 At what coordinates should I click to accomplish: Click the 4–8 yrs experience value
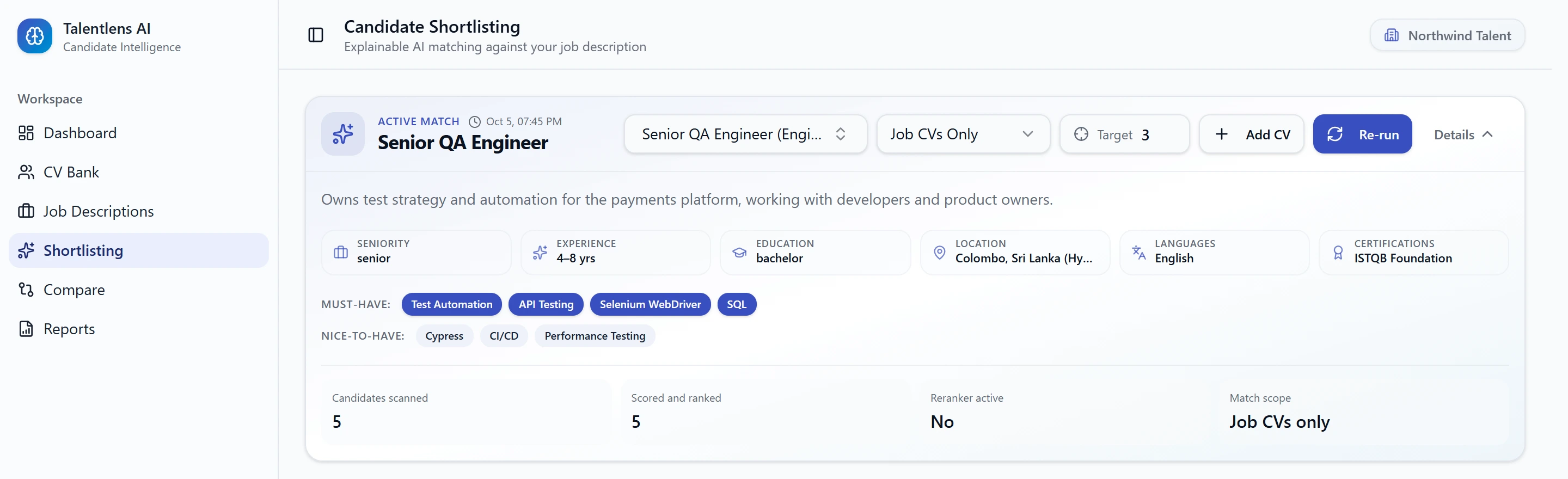(575, 258)
